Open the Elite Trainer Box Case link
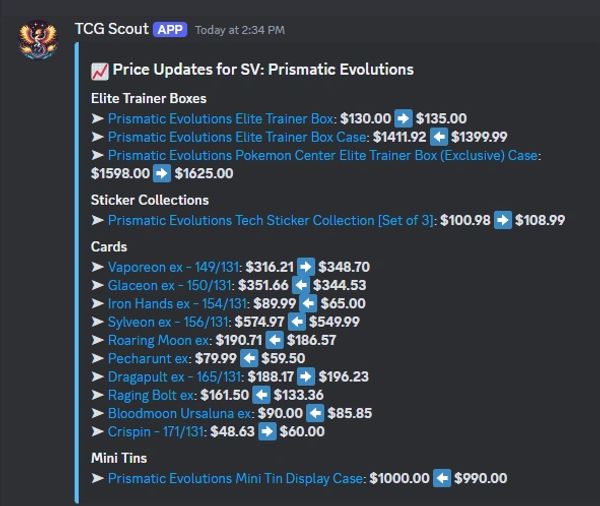The width and height of the screenshot is (600, 506). coord(238,136)
